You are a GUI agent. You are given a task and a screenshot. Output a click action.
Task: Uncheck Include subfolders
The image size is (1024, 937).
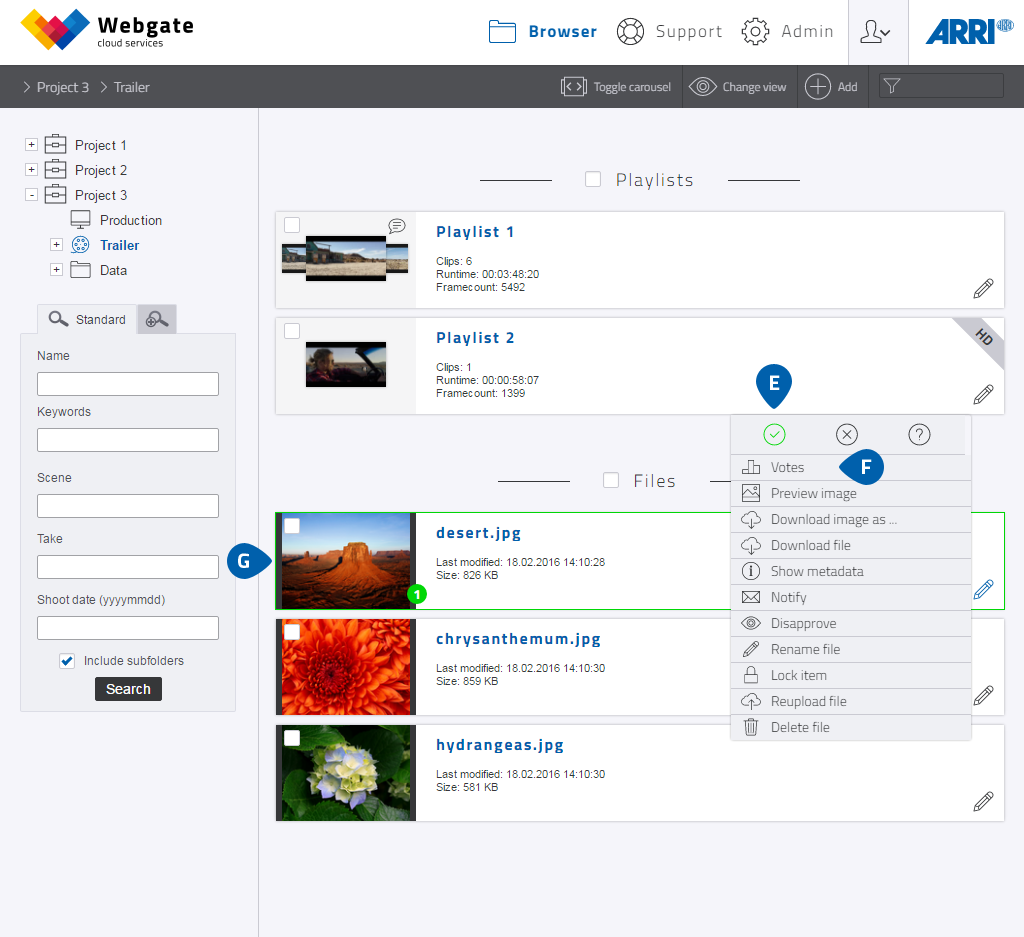67,661
